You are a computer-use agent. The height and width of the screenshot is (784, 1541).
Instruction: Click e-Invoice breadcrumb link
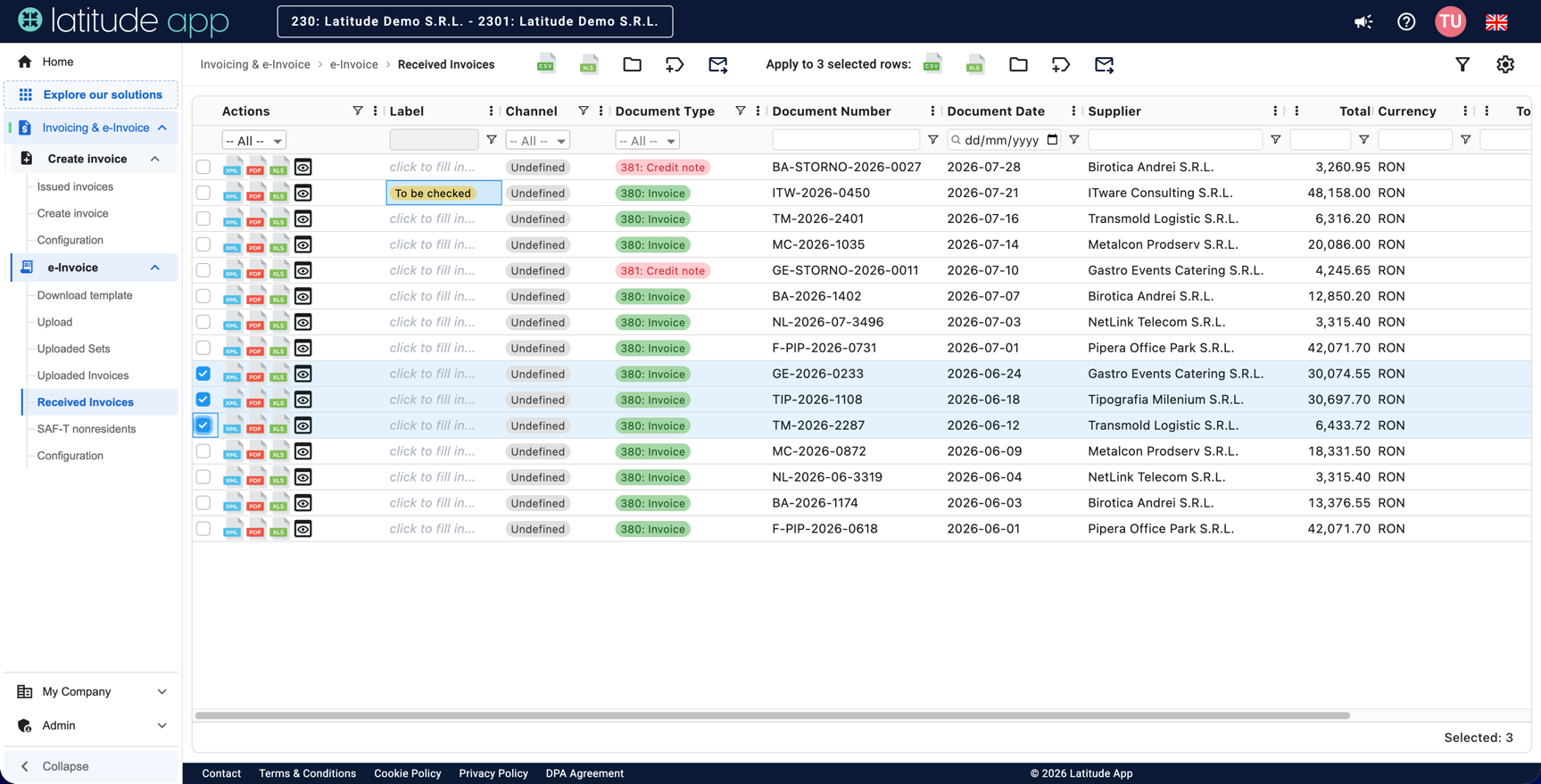click(x=353, y=64)
